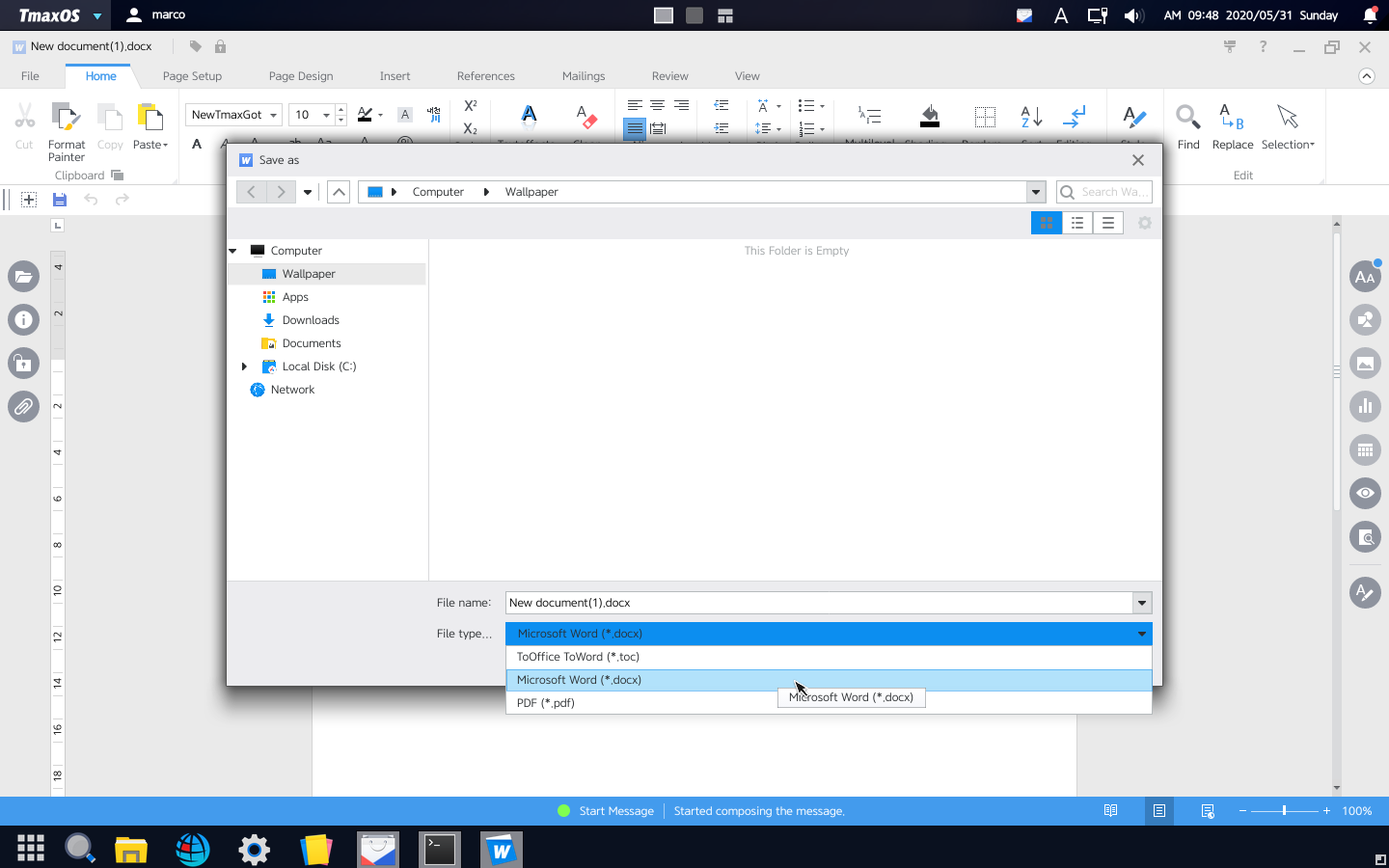Open the Insert Table icon on right sidebar
This screenshot has width=1389, height=868.
tap(1365, 449)
